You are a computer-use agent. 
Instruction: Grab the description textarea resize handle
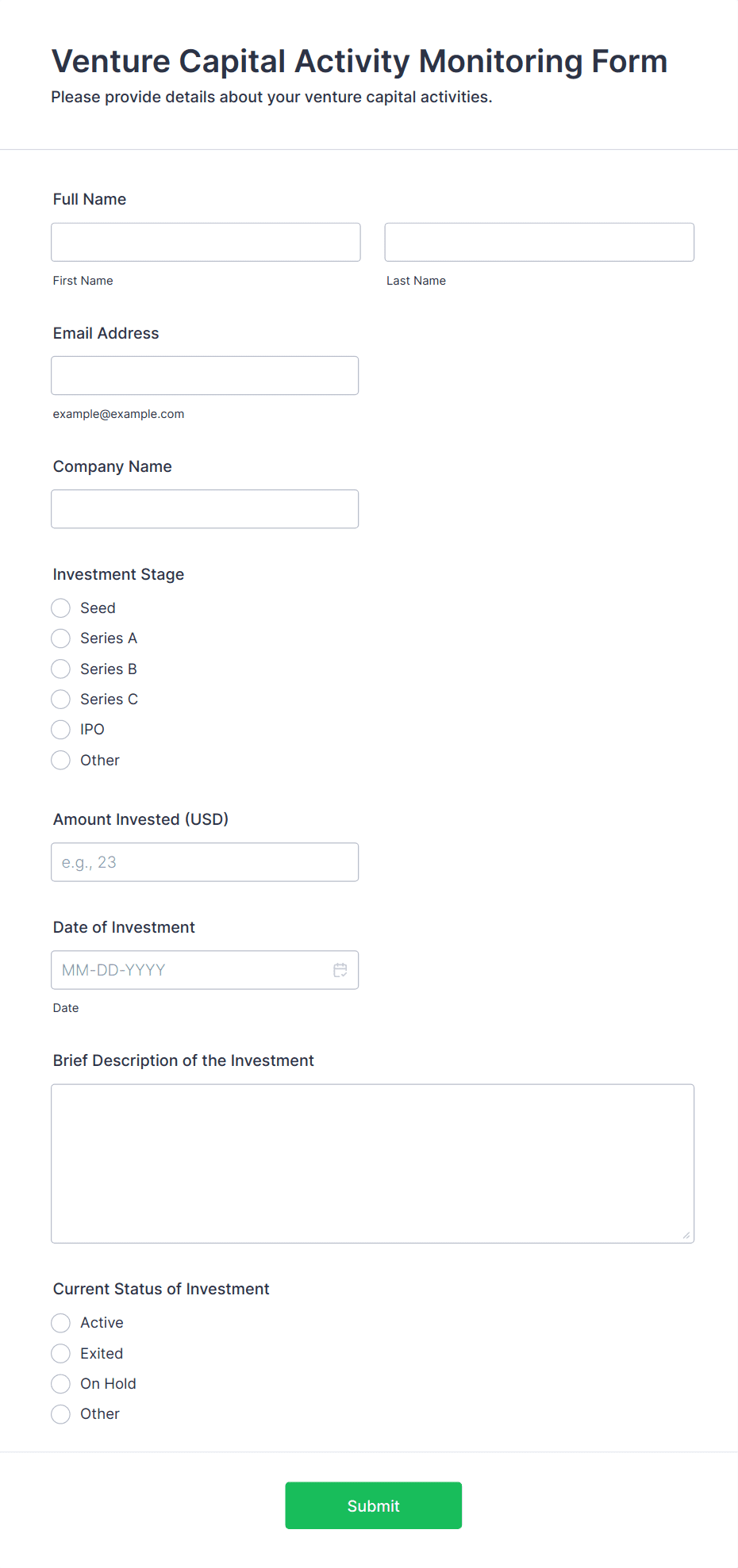coord(686,1236)
